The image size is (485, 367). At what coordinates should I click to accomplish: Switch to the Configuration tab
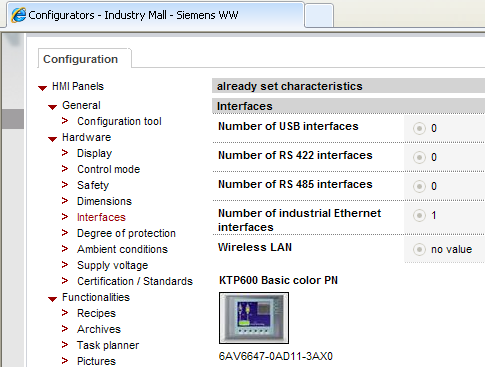coord(85,59)
